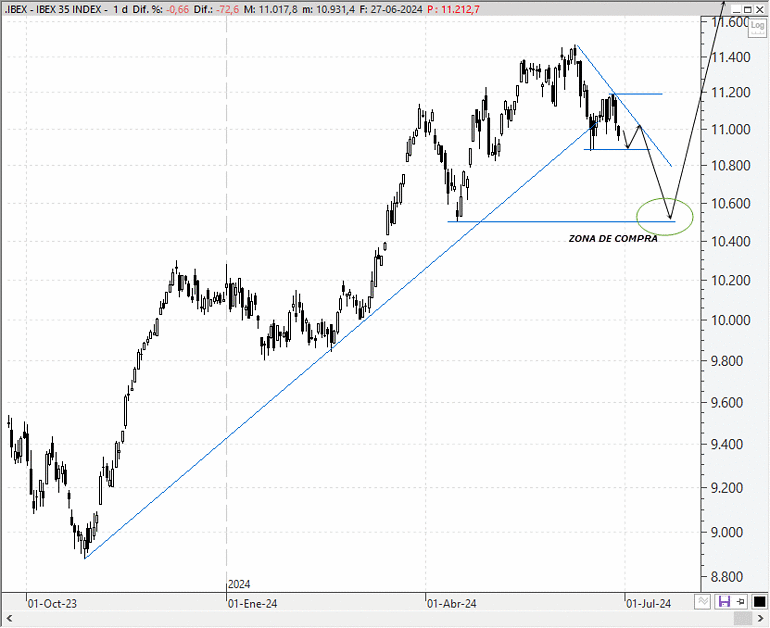
Task: Click the double chevron collapse button
Action: [703, 601]
